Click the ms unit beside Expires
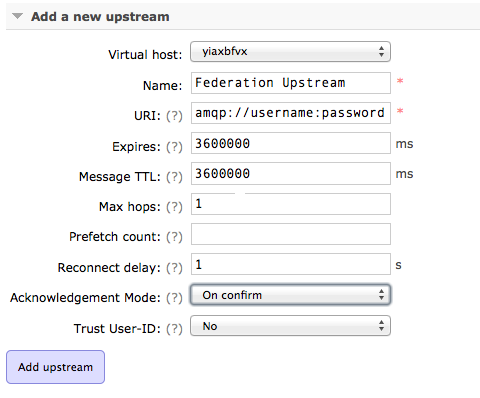Viewport: 480px width, 398px height. click(404, 144)
